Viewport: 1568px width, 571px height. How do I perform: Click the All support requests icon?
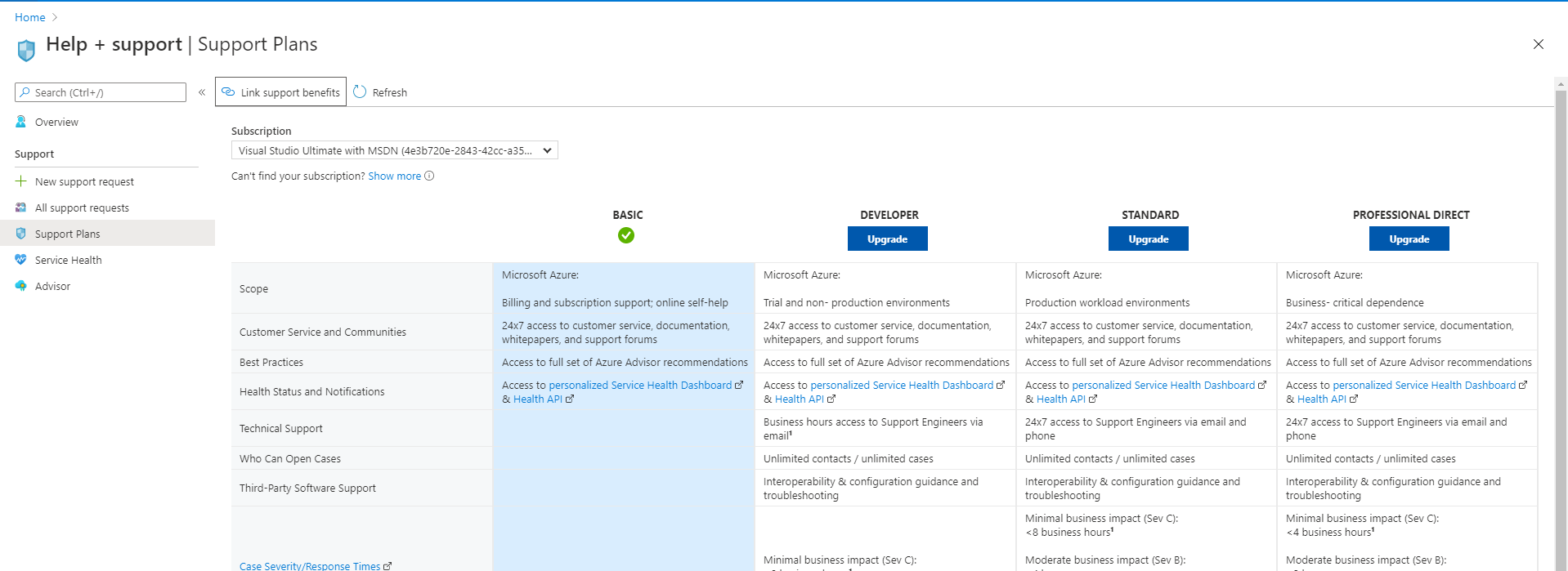tap(21, 207)
